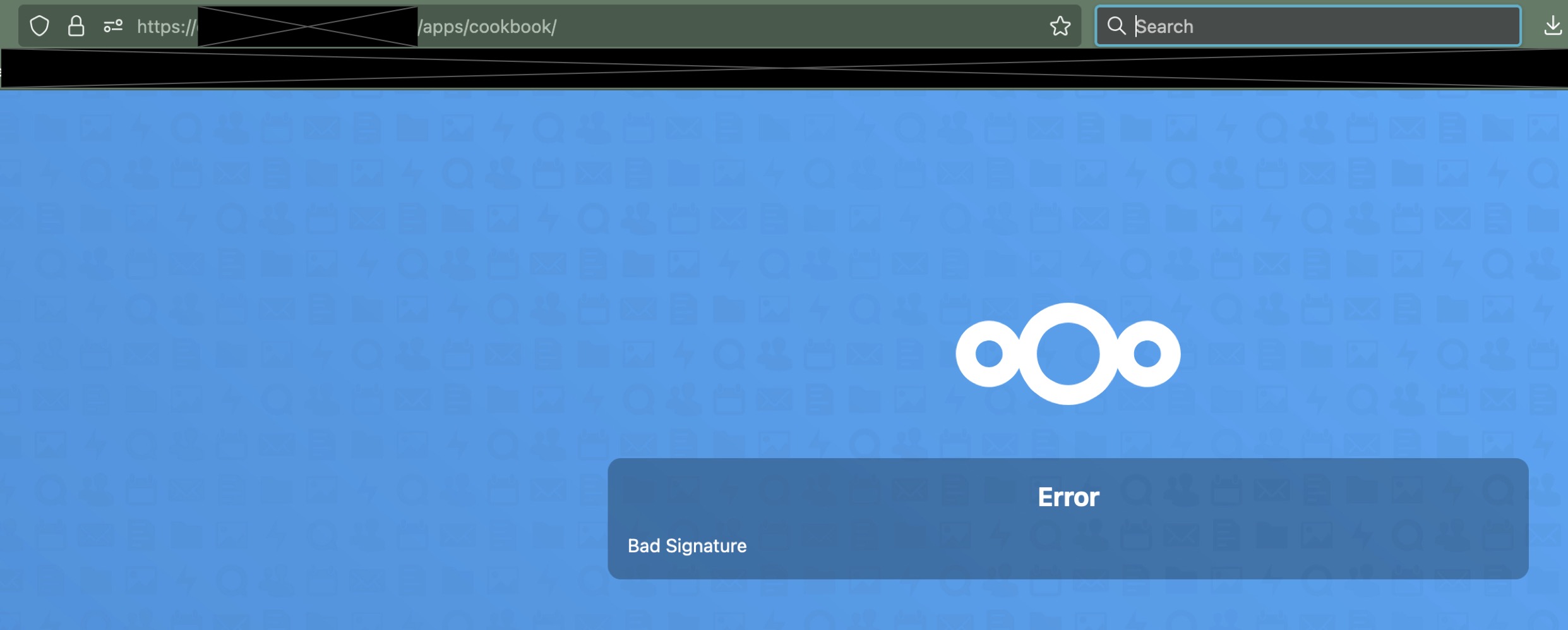Click the Bad Signature message
Screen dimensions: 1568x630
[x=686, y=545]
